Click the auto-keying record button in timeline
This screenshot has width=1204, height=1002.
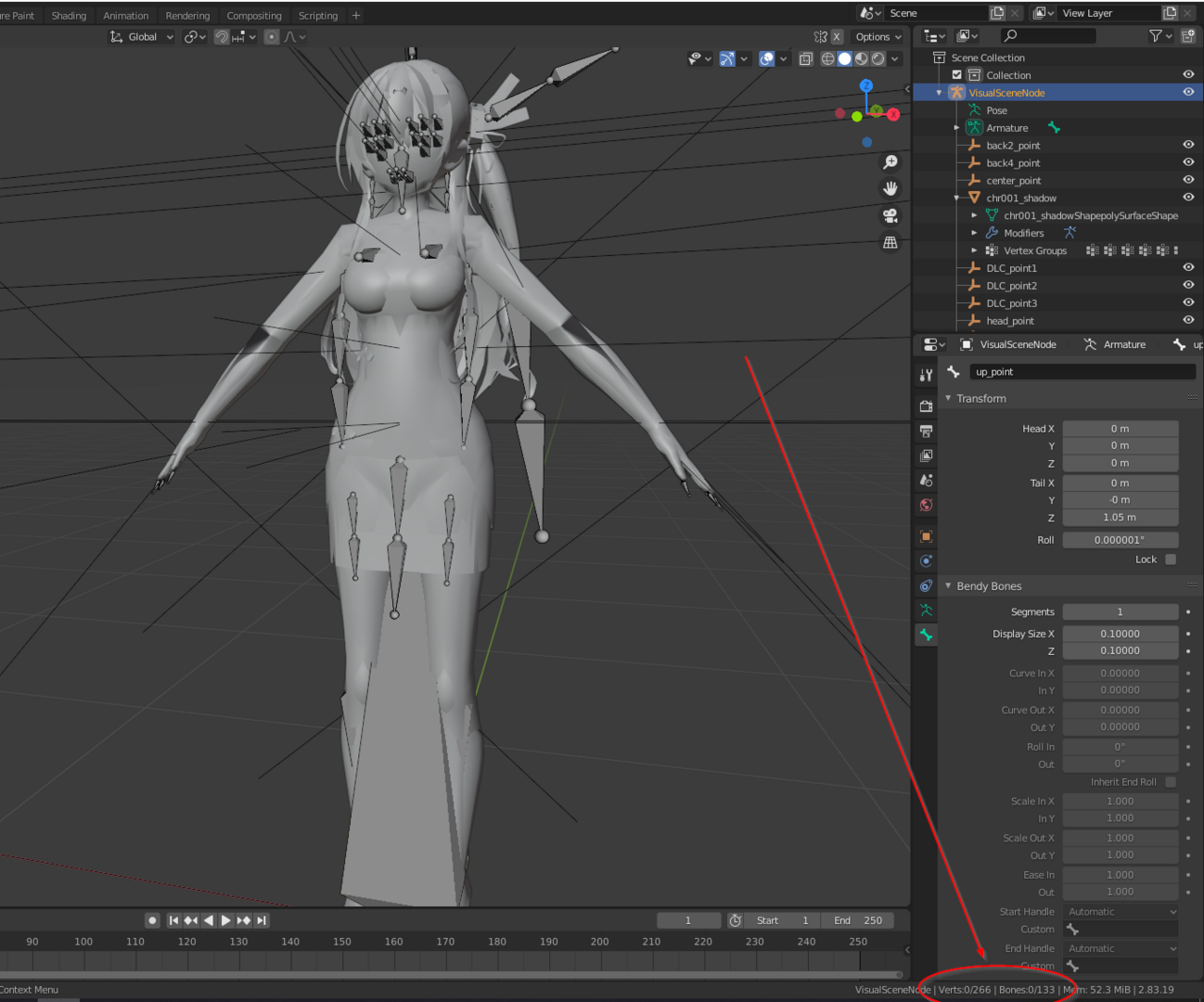153,920
